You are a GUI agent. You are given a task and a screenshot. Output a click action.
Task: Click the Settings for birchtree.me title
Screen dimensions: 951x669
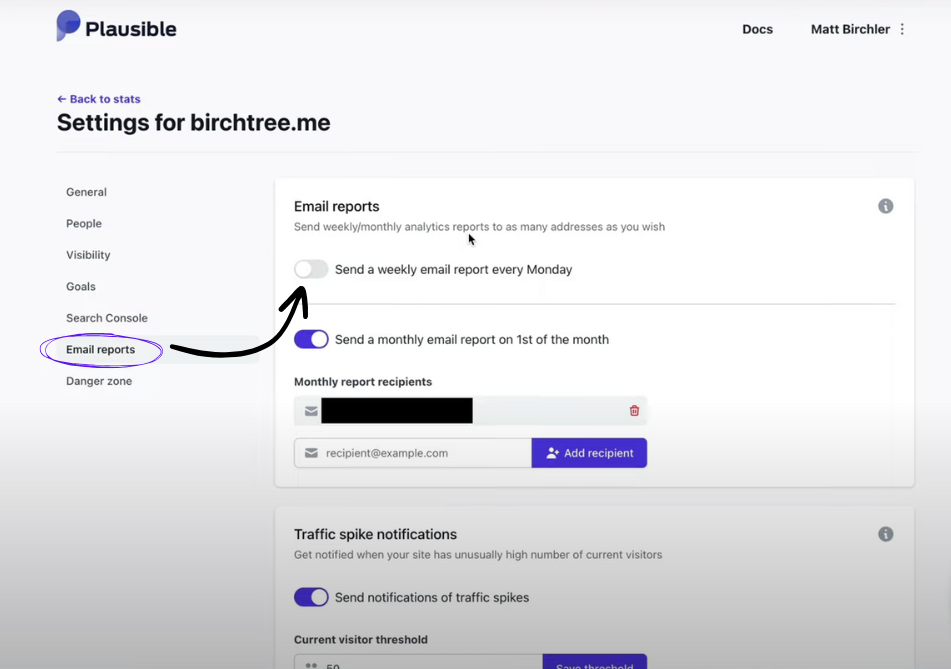pyautogui.click(x=193, y=123)
